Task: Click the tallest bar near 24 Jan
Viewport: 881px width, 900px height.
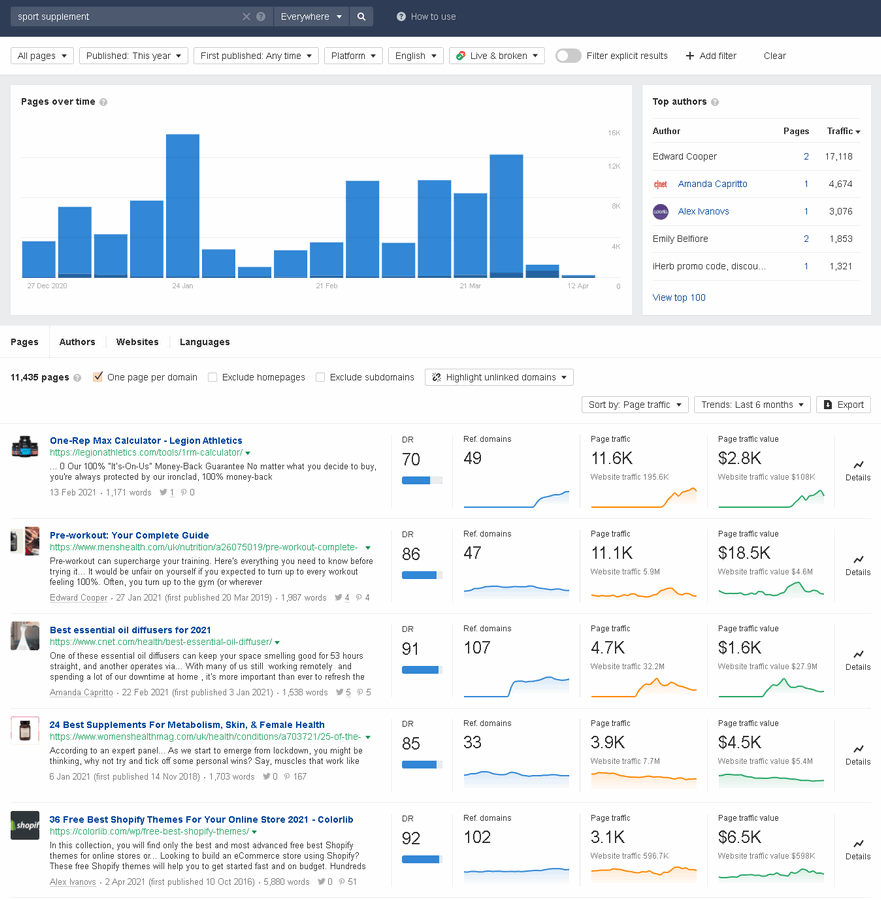Action: point(183,205)
